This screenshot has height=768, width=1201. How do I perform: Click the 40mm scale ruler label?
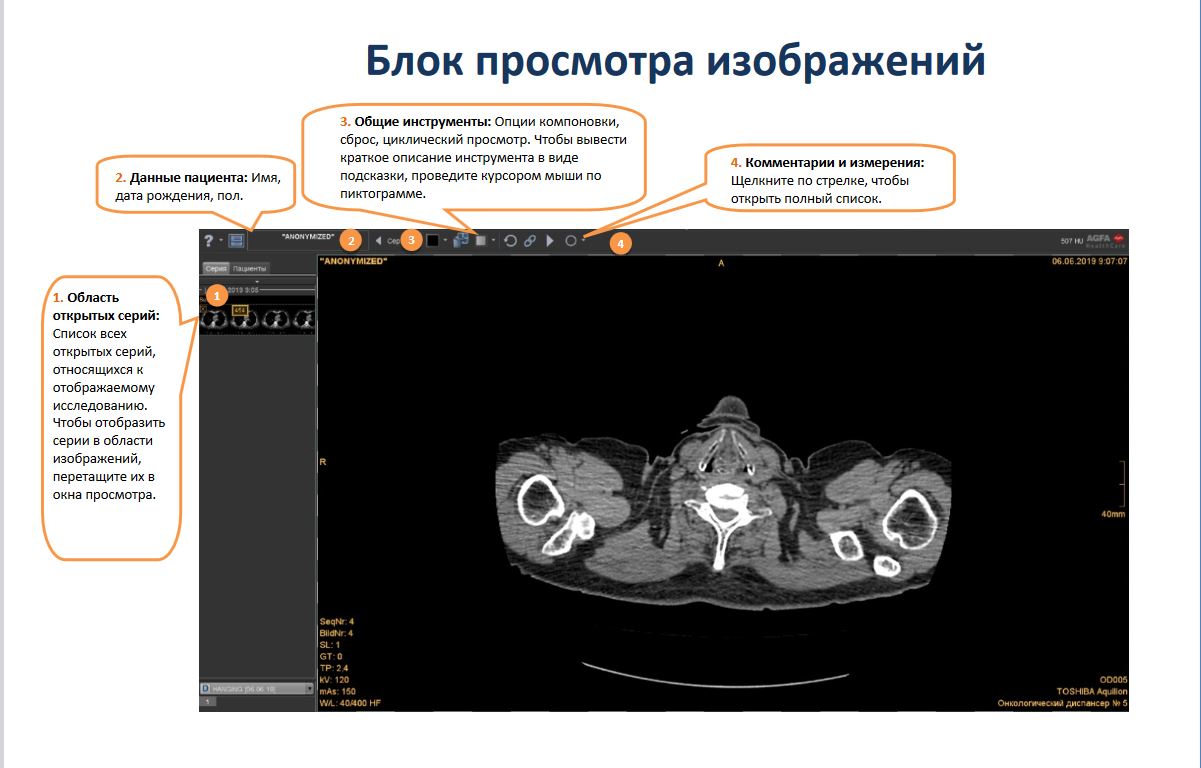pos(1114,513)
